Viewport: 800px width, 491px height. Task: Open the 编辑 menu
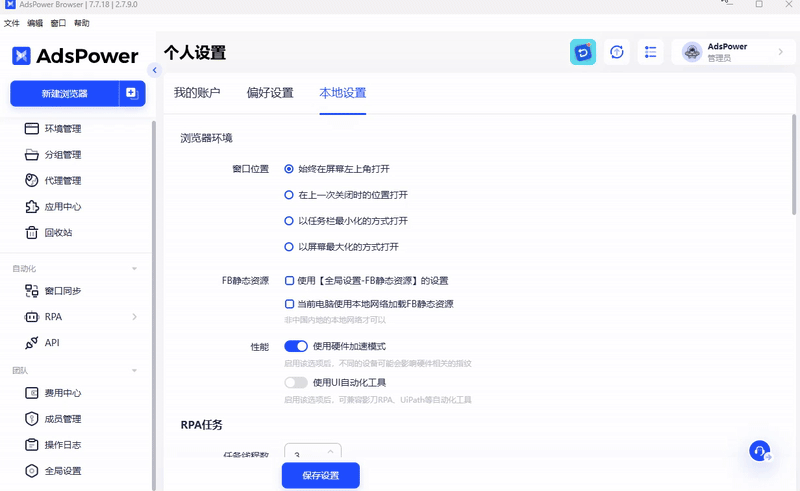click(x=35, y=23)
